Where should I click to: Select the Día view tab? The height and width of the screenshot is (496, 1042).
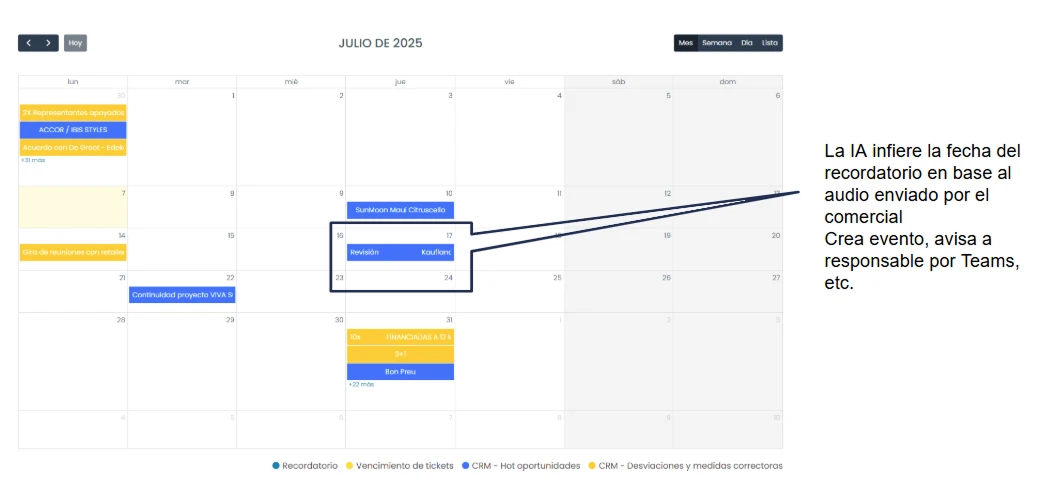pyautogui.click(x=747, y=43)
